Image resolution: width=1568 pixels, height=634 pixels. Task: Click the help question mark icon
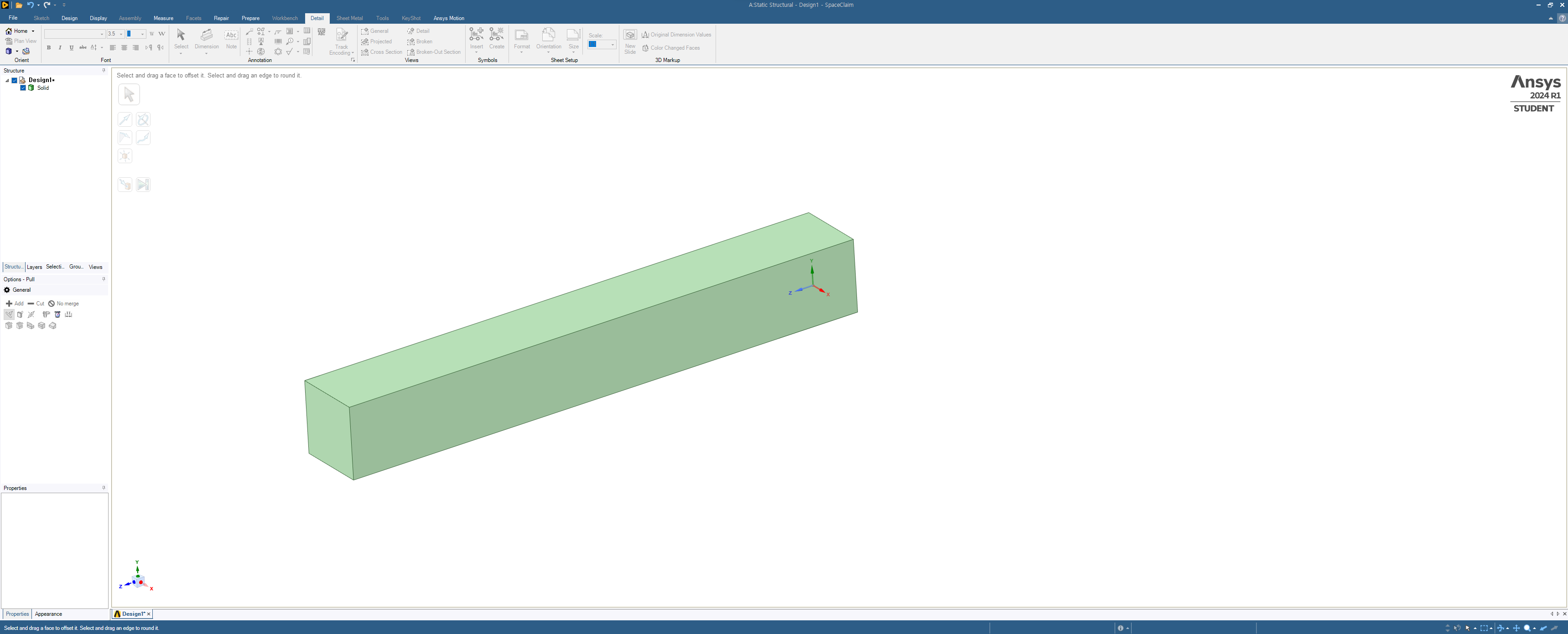click(1562, 18)
